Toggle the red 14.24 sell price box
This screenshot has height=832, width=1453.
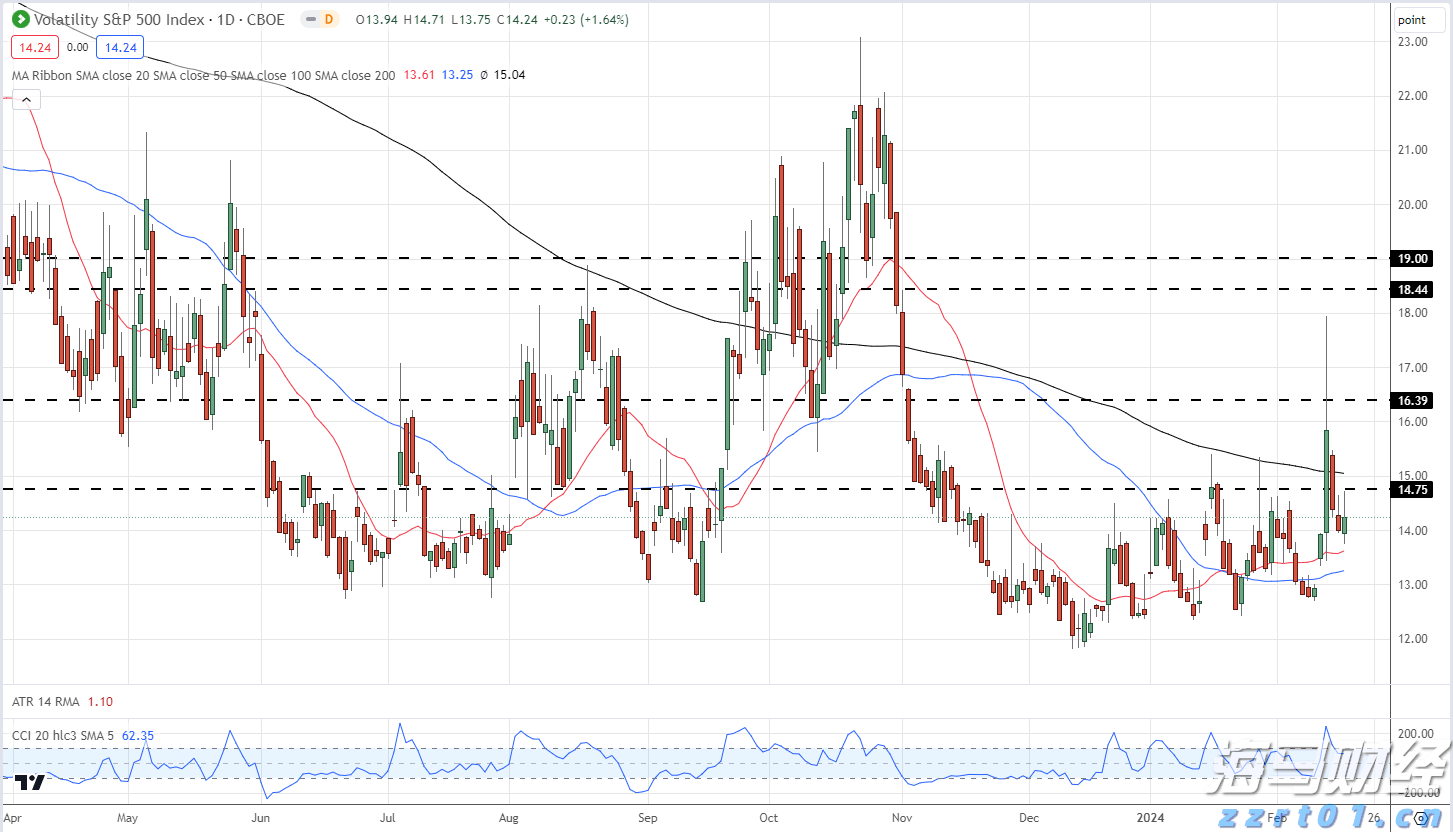34,47
